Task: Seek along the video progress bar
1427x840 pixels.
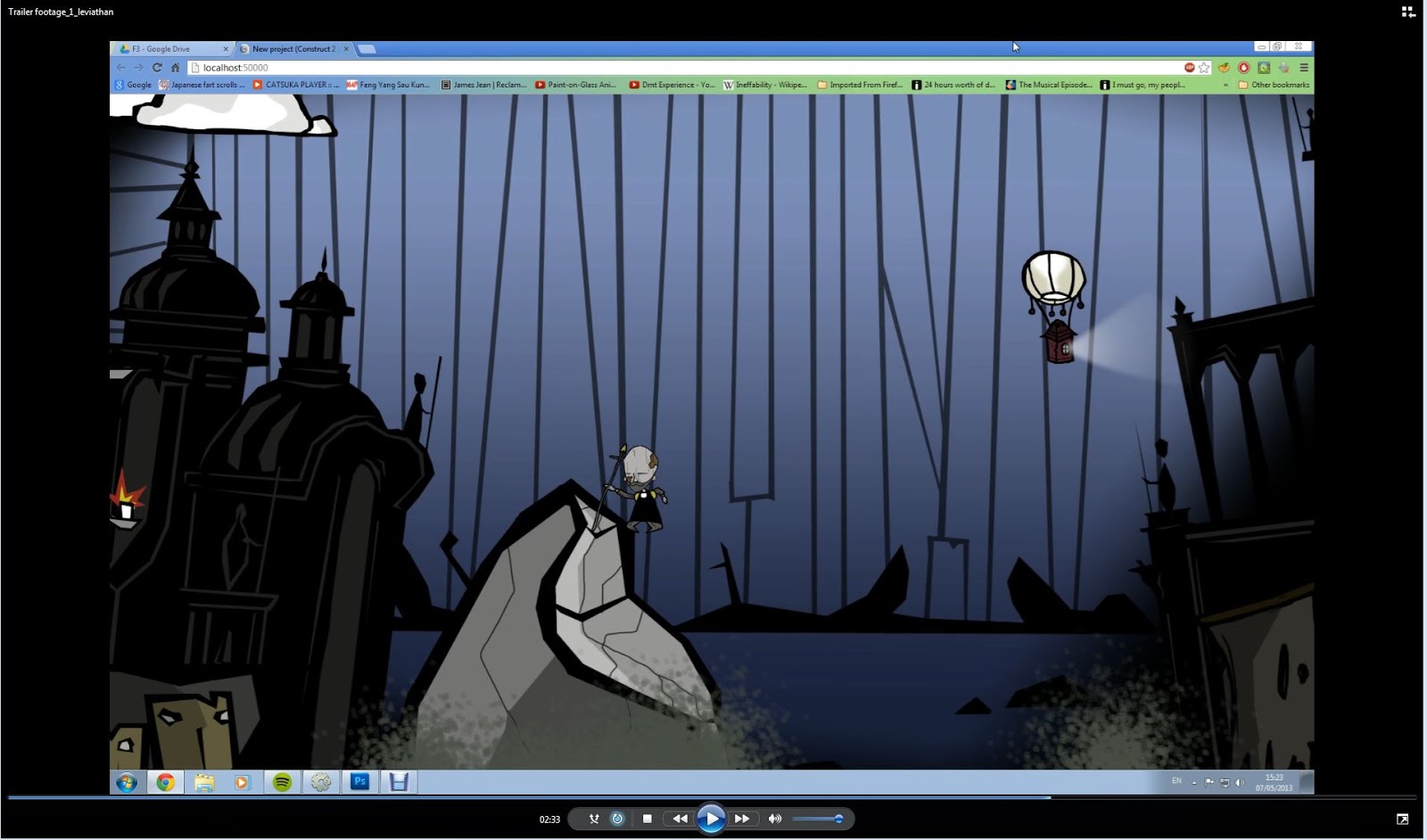Action: point(712,797)
